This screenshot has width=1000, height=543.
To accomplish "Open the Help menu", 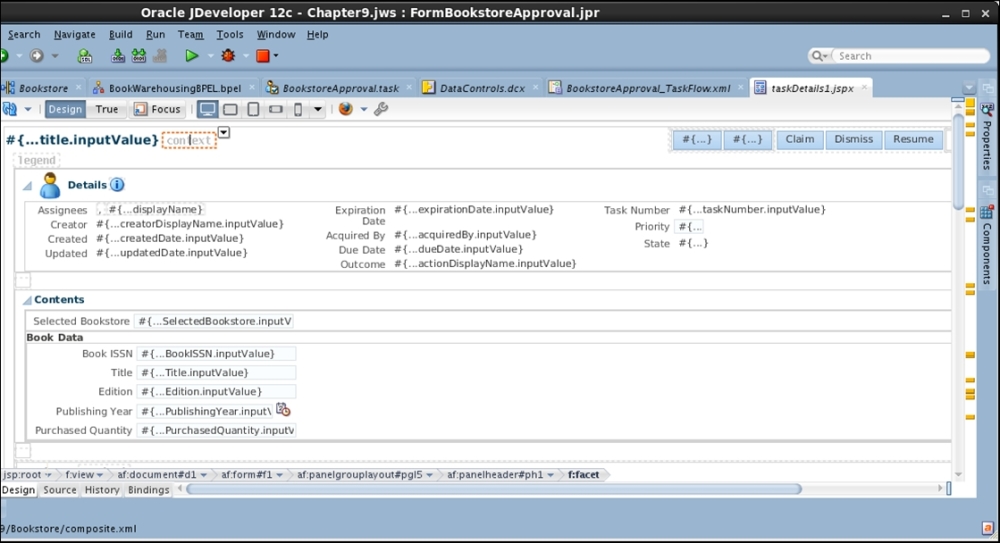I will [318, 34].
